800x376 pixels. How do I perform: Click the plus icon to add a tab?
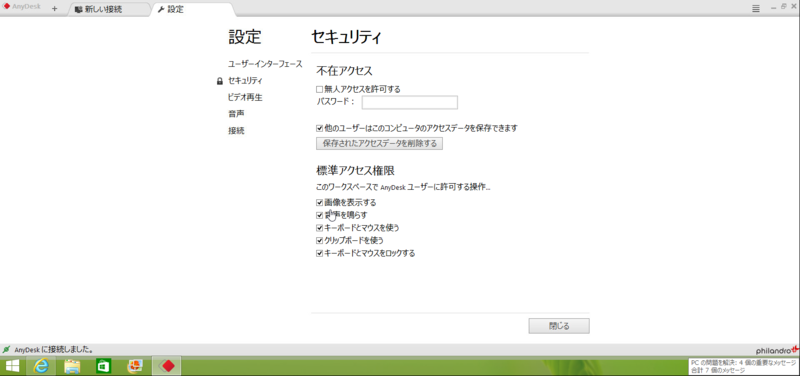coord(55,9)
